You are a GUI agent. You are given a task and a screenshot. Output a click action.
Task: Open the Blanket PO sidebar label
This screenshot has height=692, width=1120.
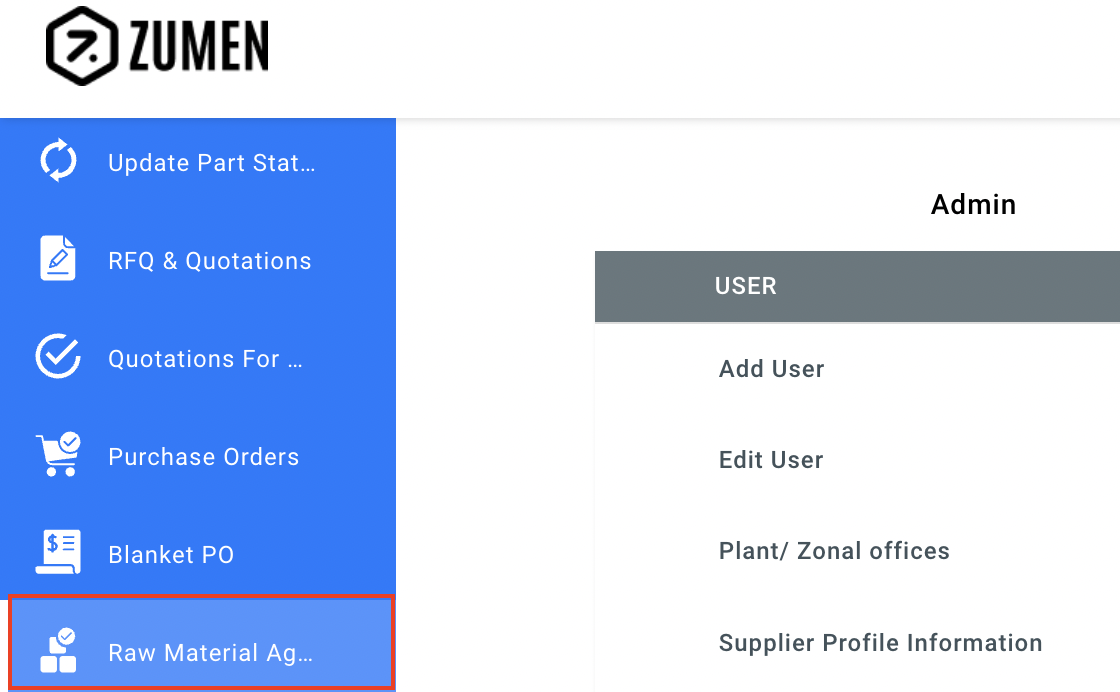171,555
